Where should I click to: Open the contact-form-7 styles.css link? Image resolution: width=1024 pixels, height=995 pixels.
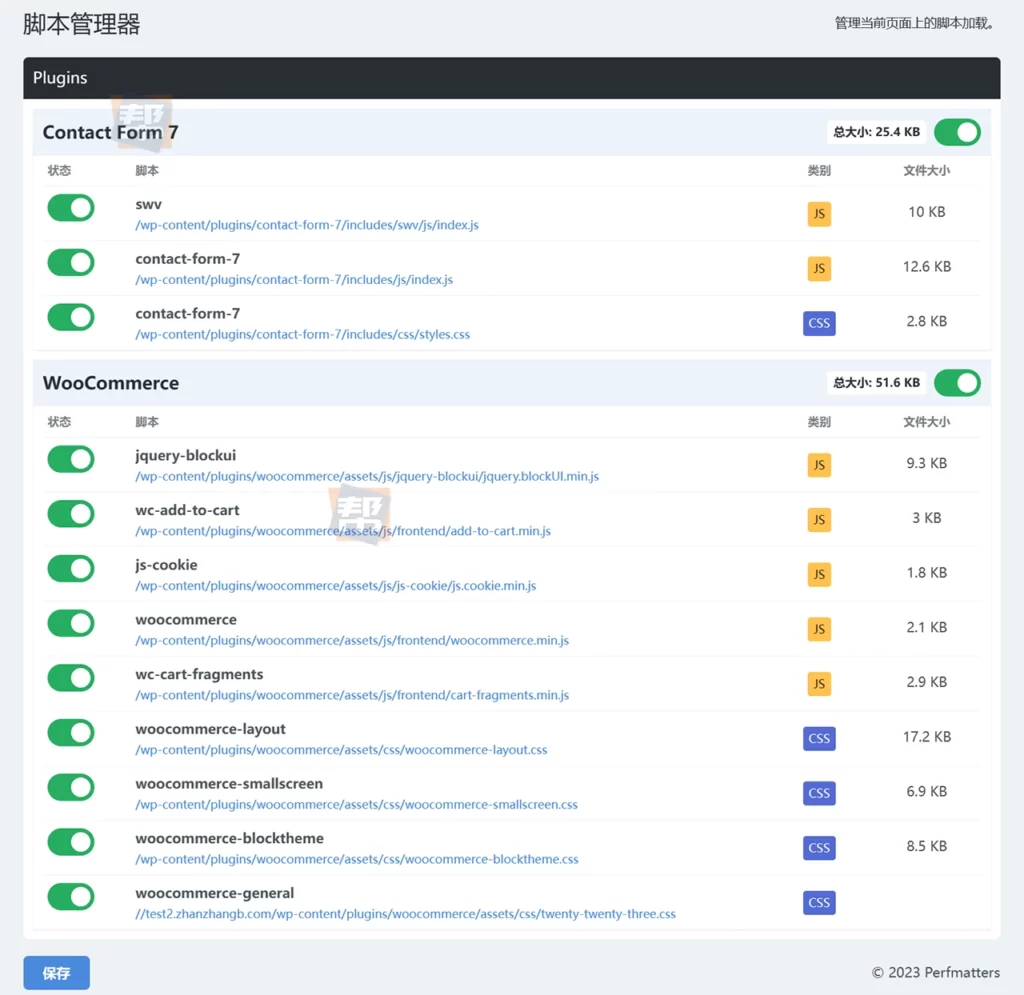pyautogui.click(x=302, y=334)
